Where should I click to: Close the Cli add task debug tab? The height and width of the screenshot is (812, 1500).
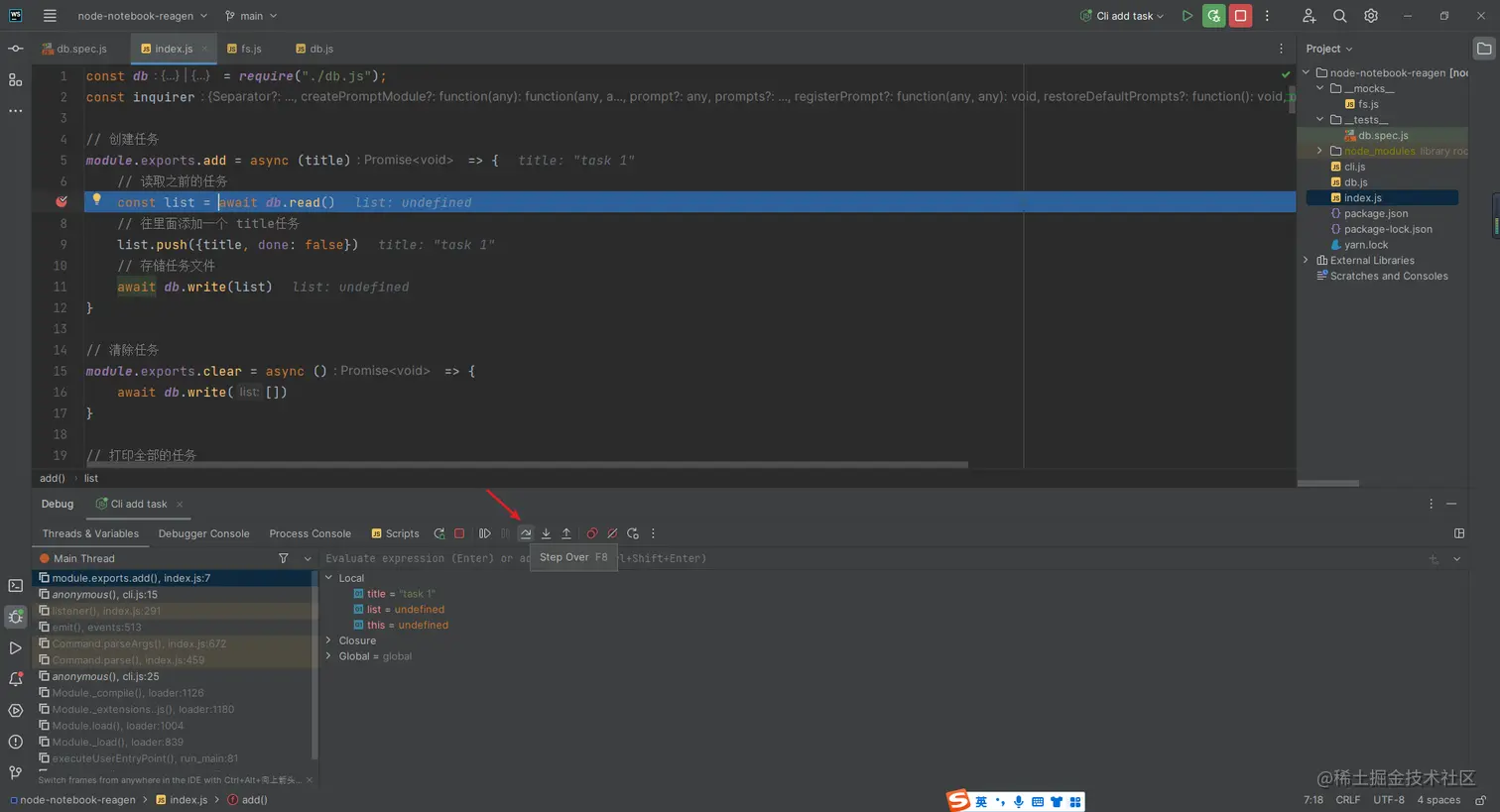coord(180,505)
